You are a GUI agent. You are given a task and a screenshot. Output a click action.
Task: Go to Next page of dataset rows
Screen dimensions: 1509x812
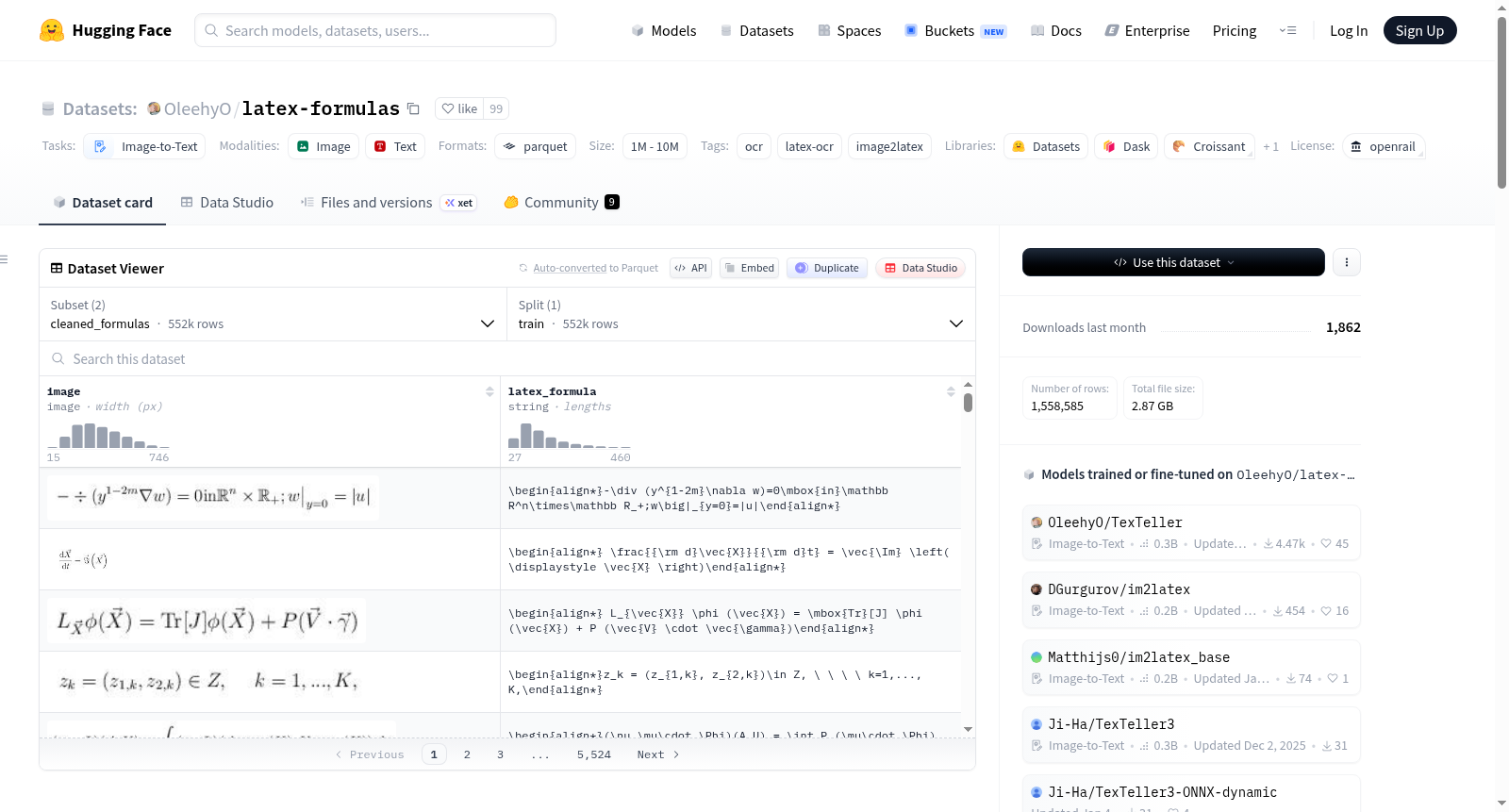point(658,754)
